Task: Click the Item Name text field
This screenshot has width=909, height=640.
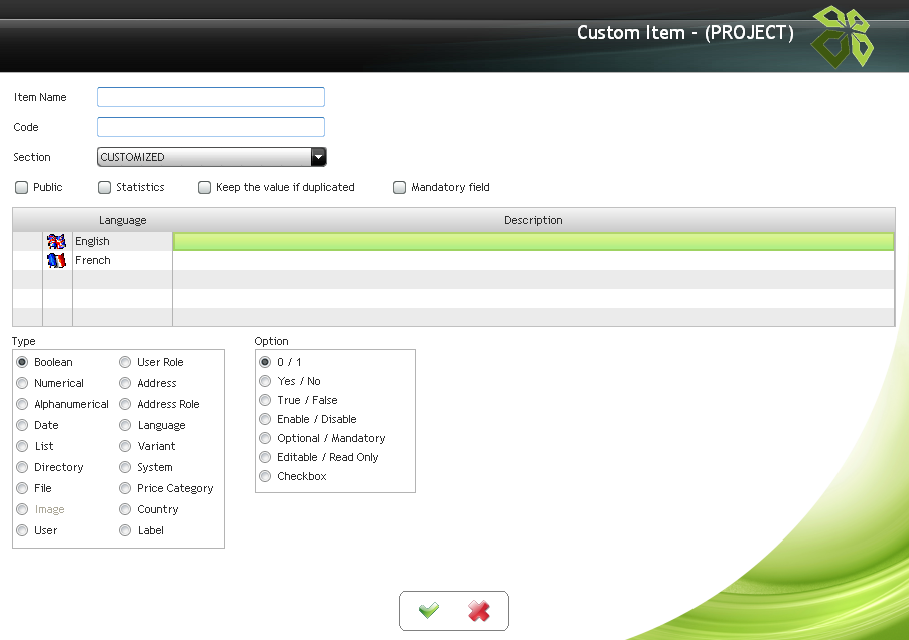Action: 211,97
